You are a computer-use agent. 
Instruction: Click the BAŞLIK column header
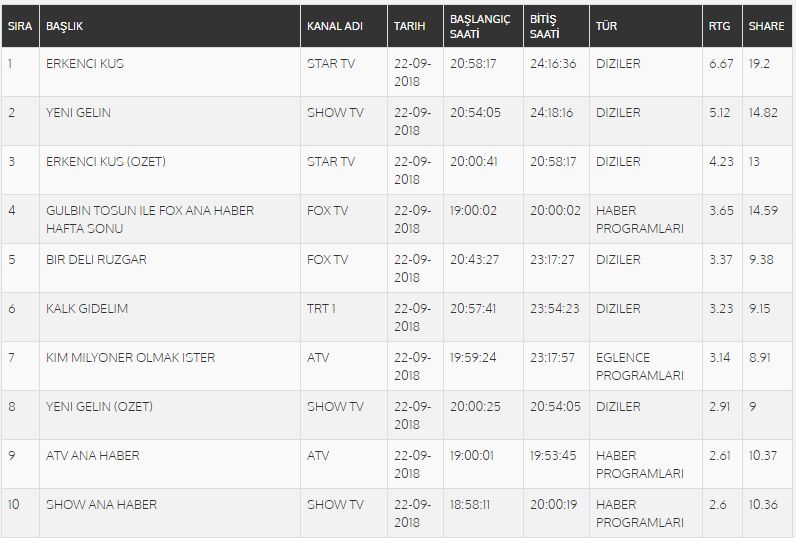coord(64,26)
